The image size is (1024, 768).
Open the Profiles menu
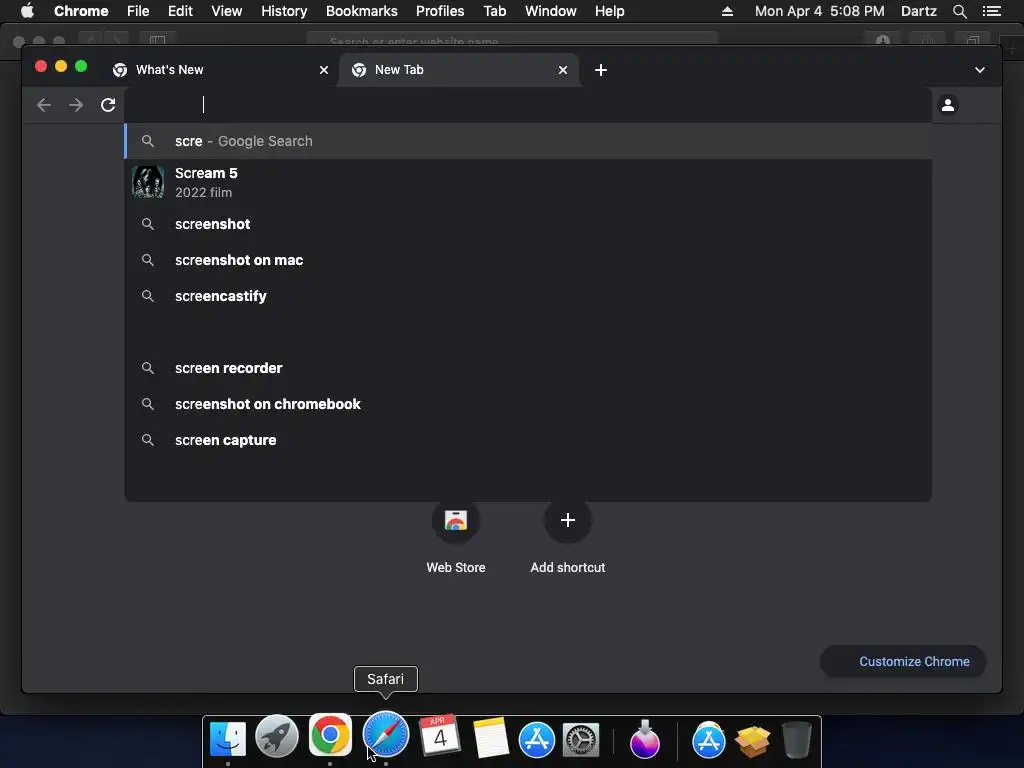[440, 11]
